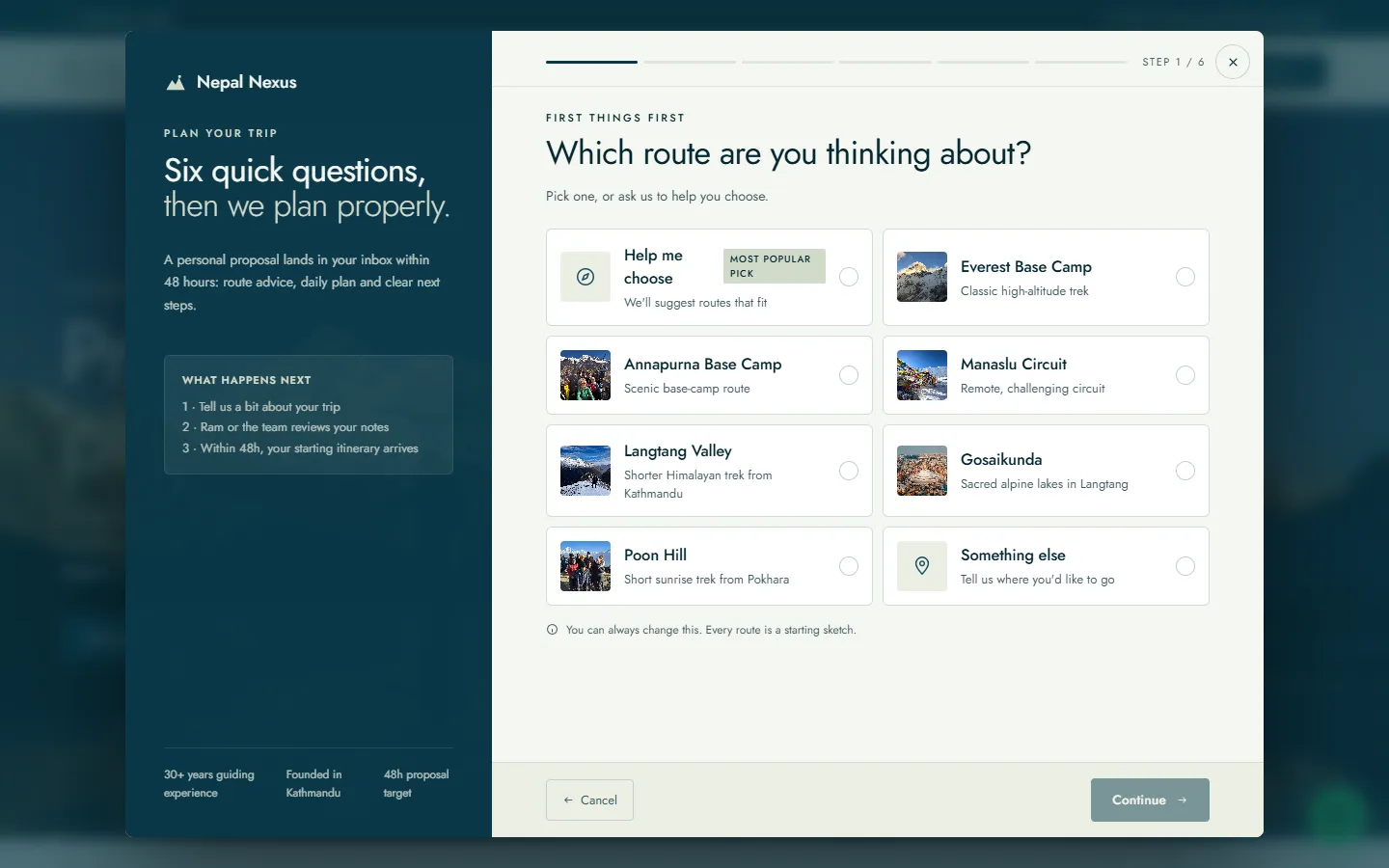This screenshot has width=1389, height=868.
Task: Select the Everest Base Camp radio button
Action: point(1185,277)
